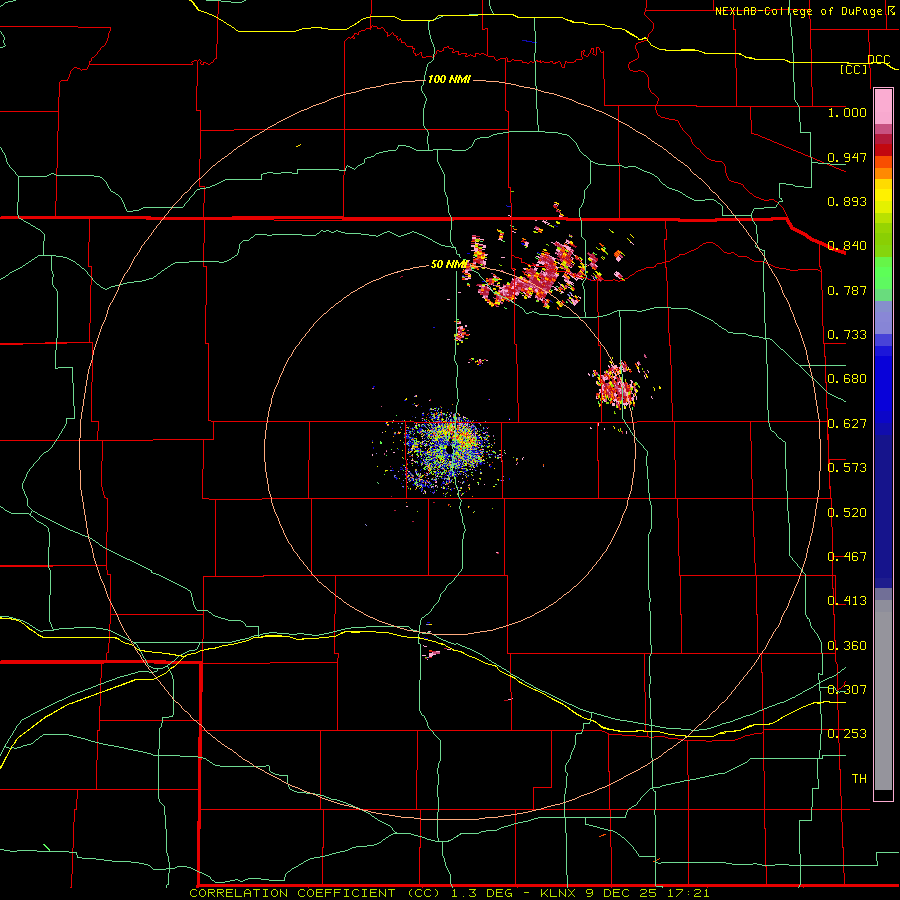Viewport: 900px width, 900px height.
Task: Click the 0.947 color scale label
Action: 847,157
